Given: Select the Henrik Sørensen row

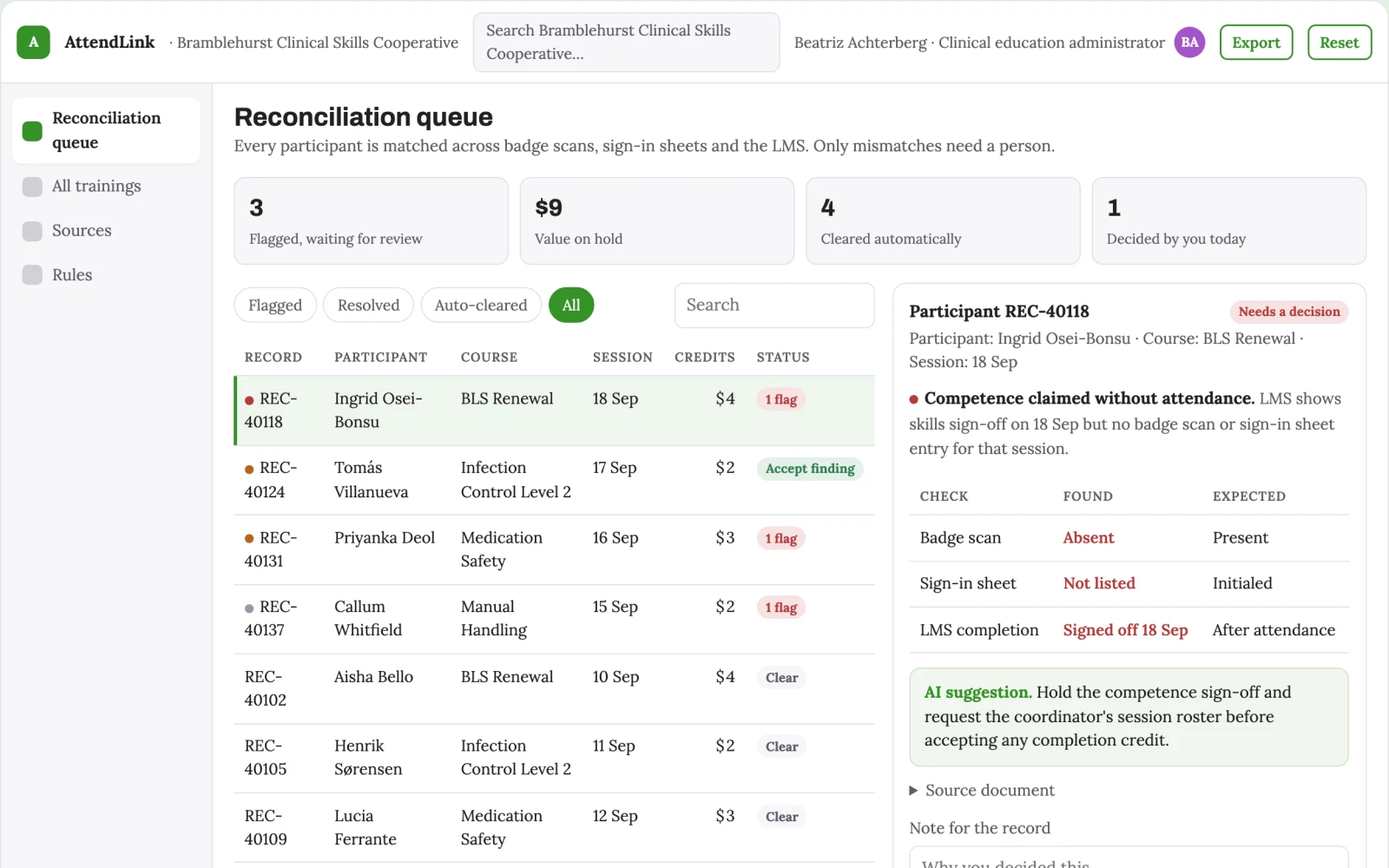Looking at the screenshot, I should click(x=554, y=758).
